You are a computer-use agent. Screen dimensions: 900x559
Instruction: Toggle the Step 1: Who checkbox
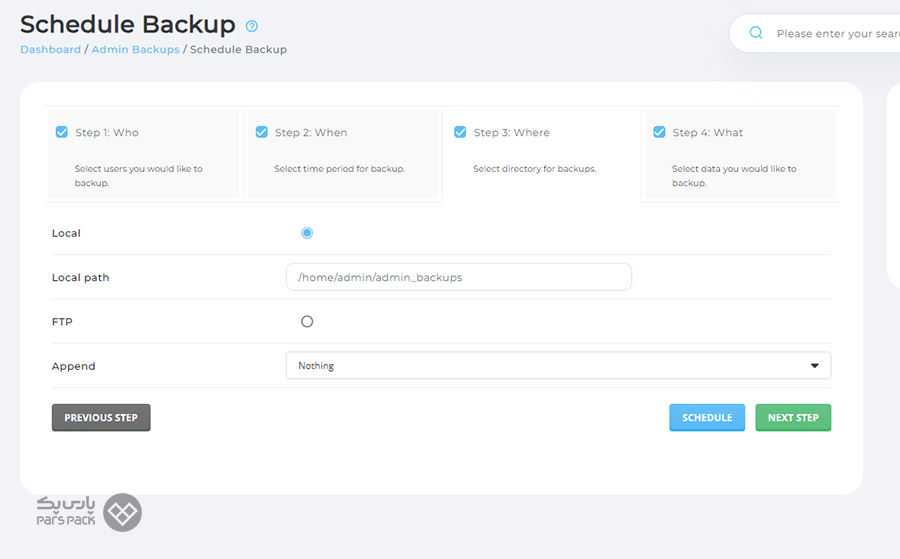click(61, 132)
